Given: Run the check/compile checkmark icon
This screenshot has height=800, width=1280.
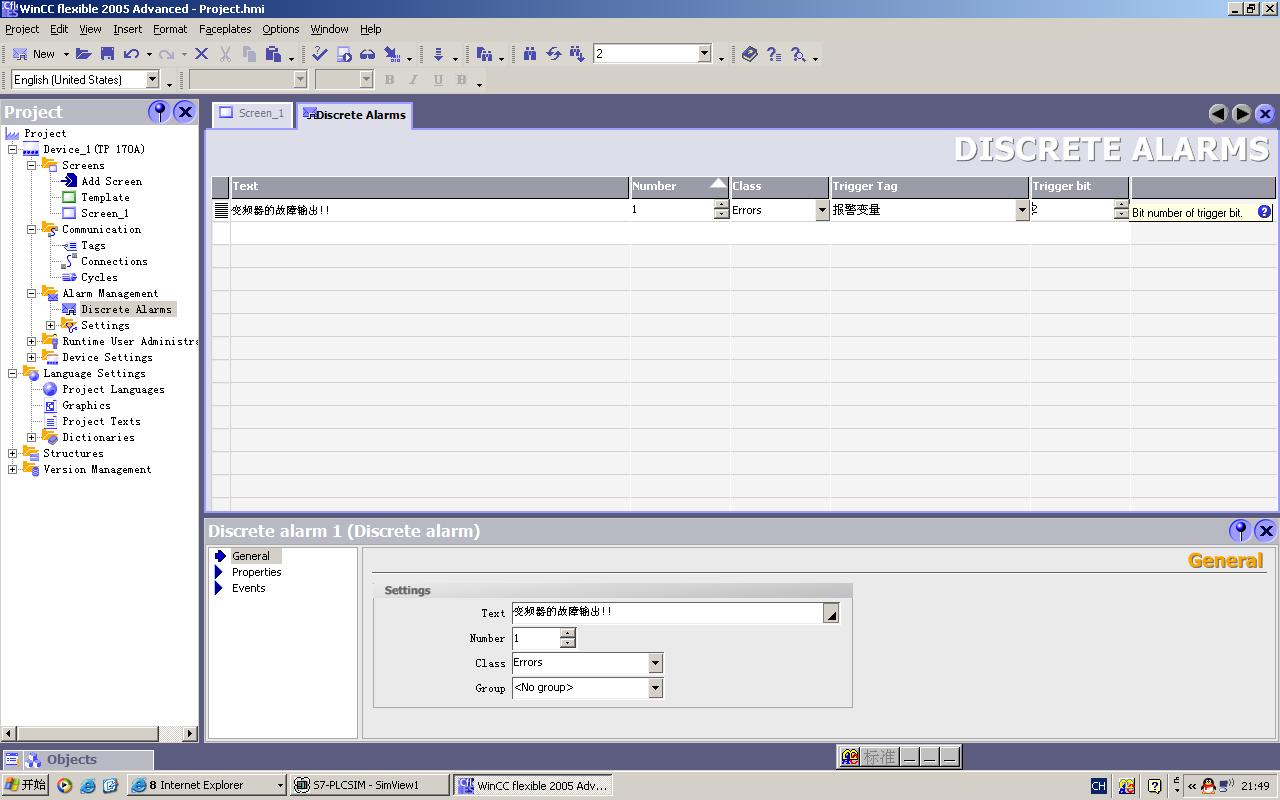Looking at the screenshot, I should 320,54.
